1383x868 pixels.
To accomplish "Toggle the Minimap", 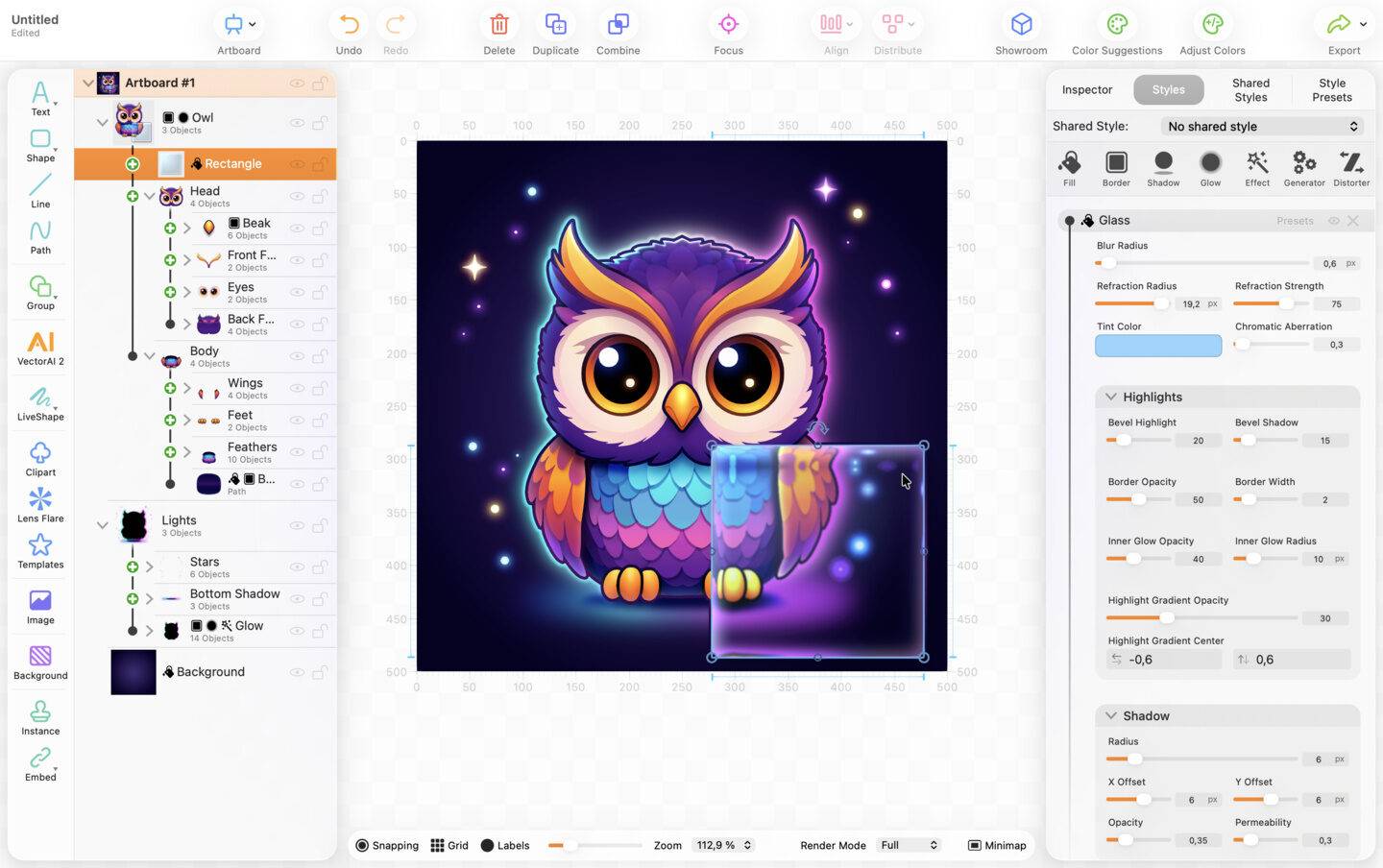I will (997, 845).
